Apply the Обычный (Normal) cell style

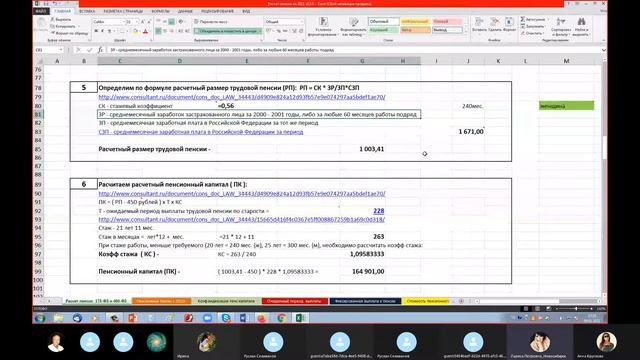click(x=383, y=22)
